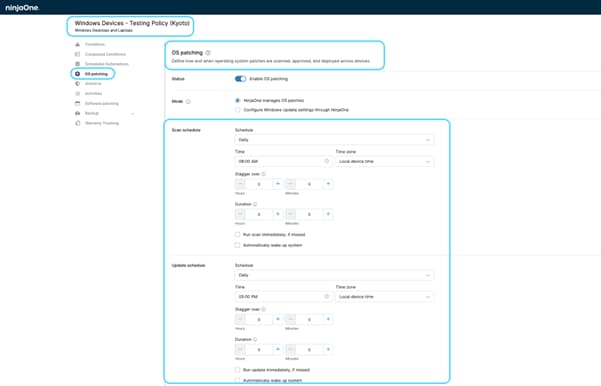This screenshot has width=601, height=386.
Task: Open the last sidebar item below Backup
Action: (102, 123)
